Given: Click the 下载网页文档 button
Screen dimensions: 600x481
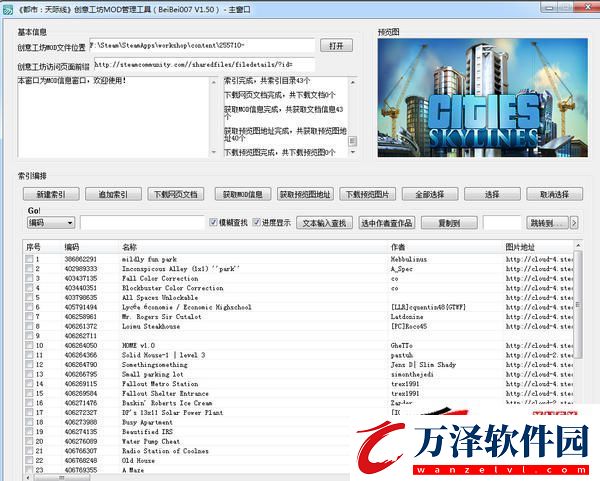Looking at the screenshot, I should pyautogui.click(x=176, y=194).
